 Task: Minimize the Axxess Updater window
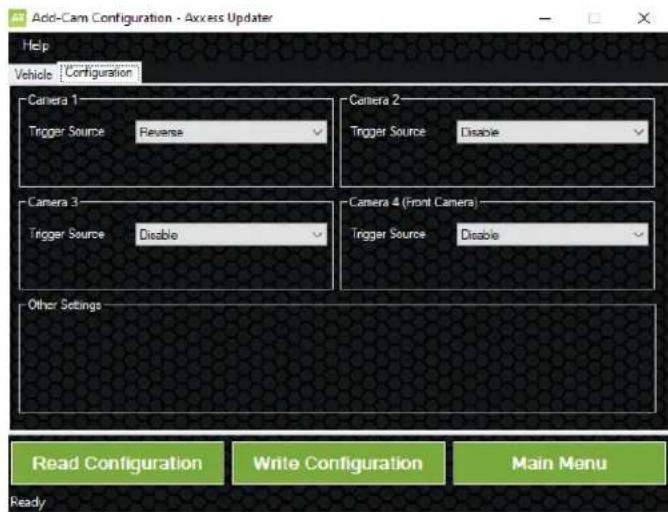(545, 18)
